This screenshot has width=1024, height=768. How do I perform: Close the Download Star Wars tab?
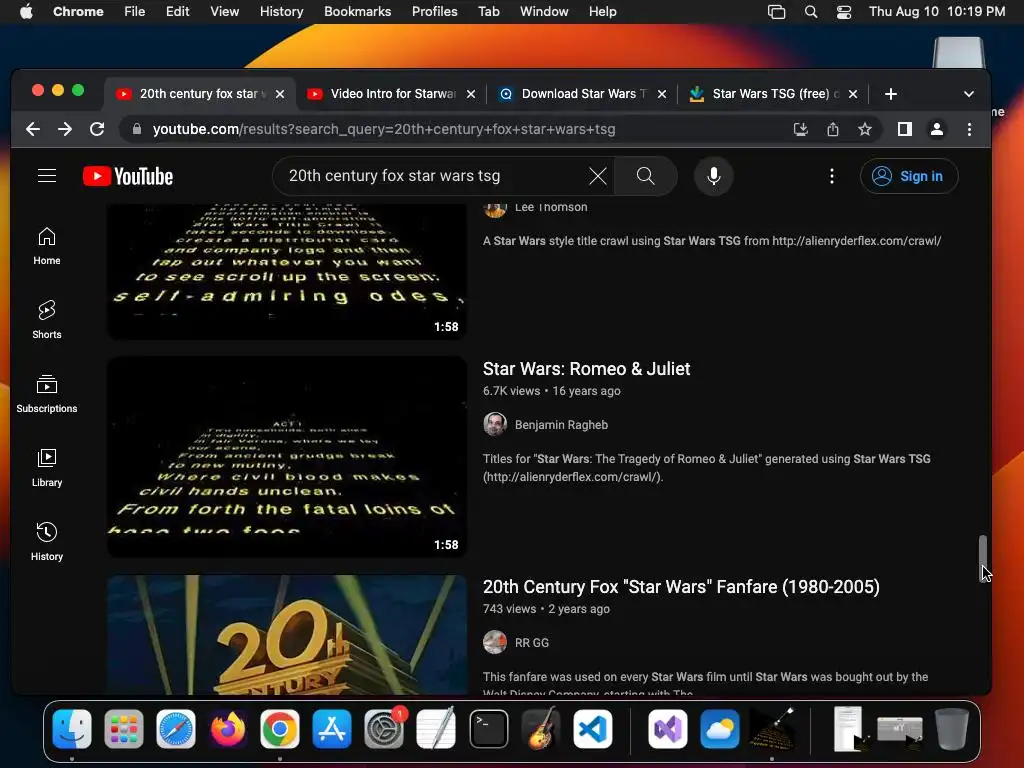662,94
